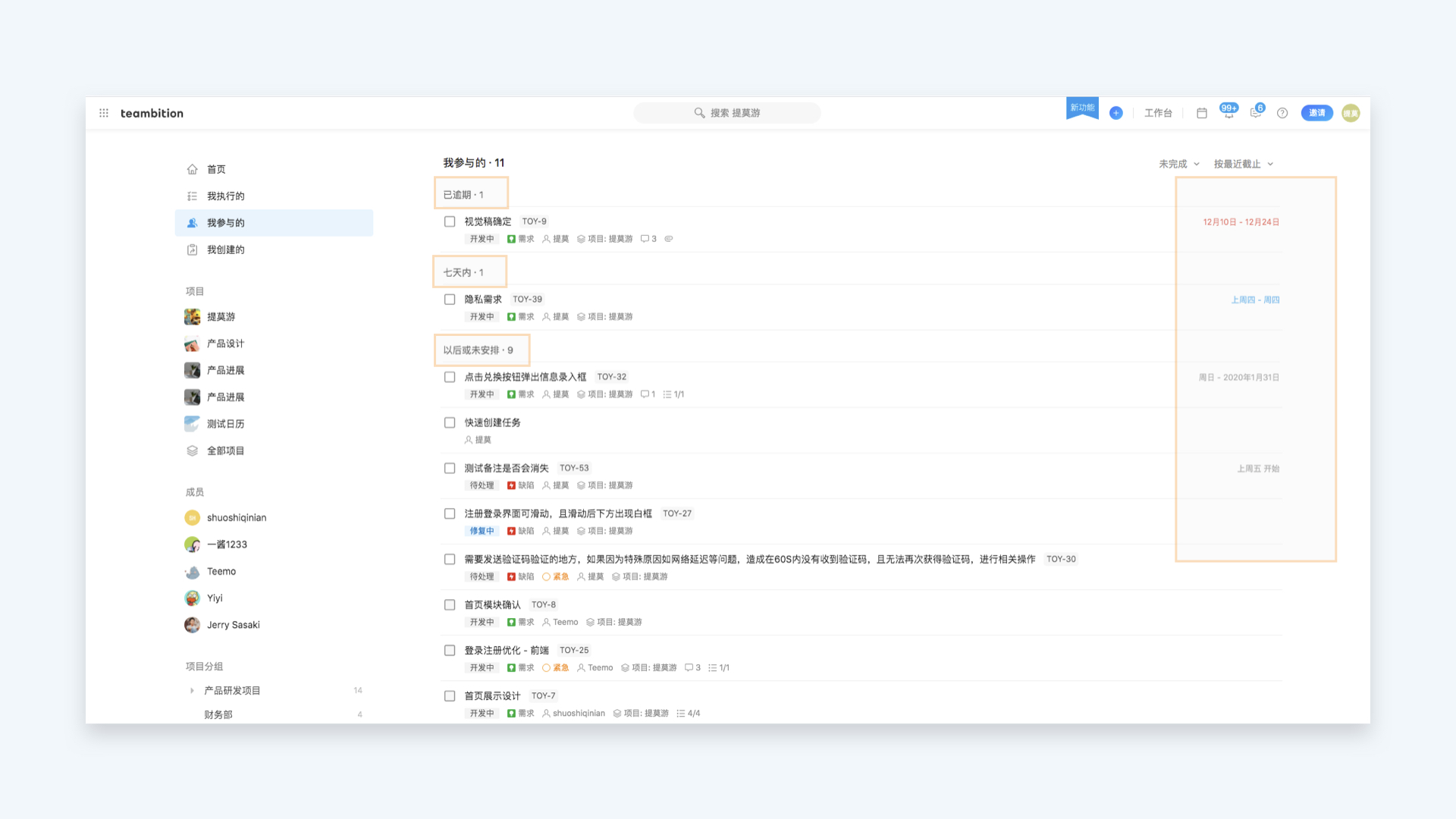Open task title 隐私需求

(483, 300)
